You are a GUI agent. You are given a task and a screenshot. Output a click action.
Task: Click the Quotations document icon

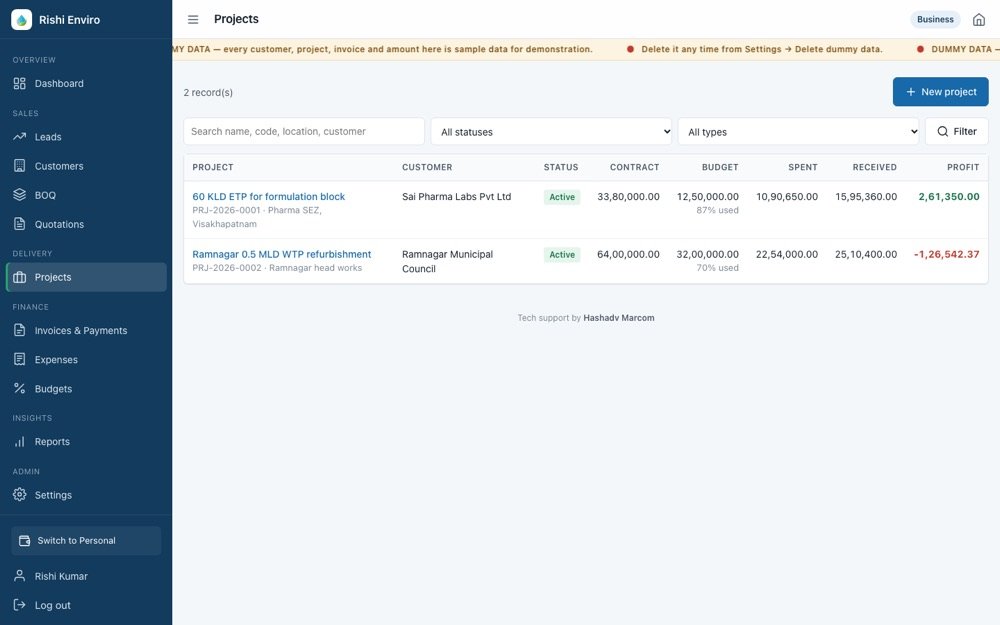(x=20, y=224)
